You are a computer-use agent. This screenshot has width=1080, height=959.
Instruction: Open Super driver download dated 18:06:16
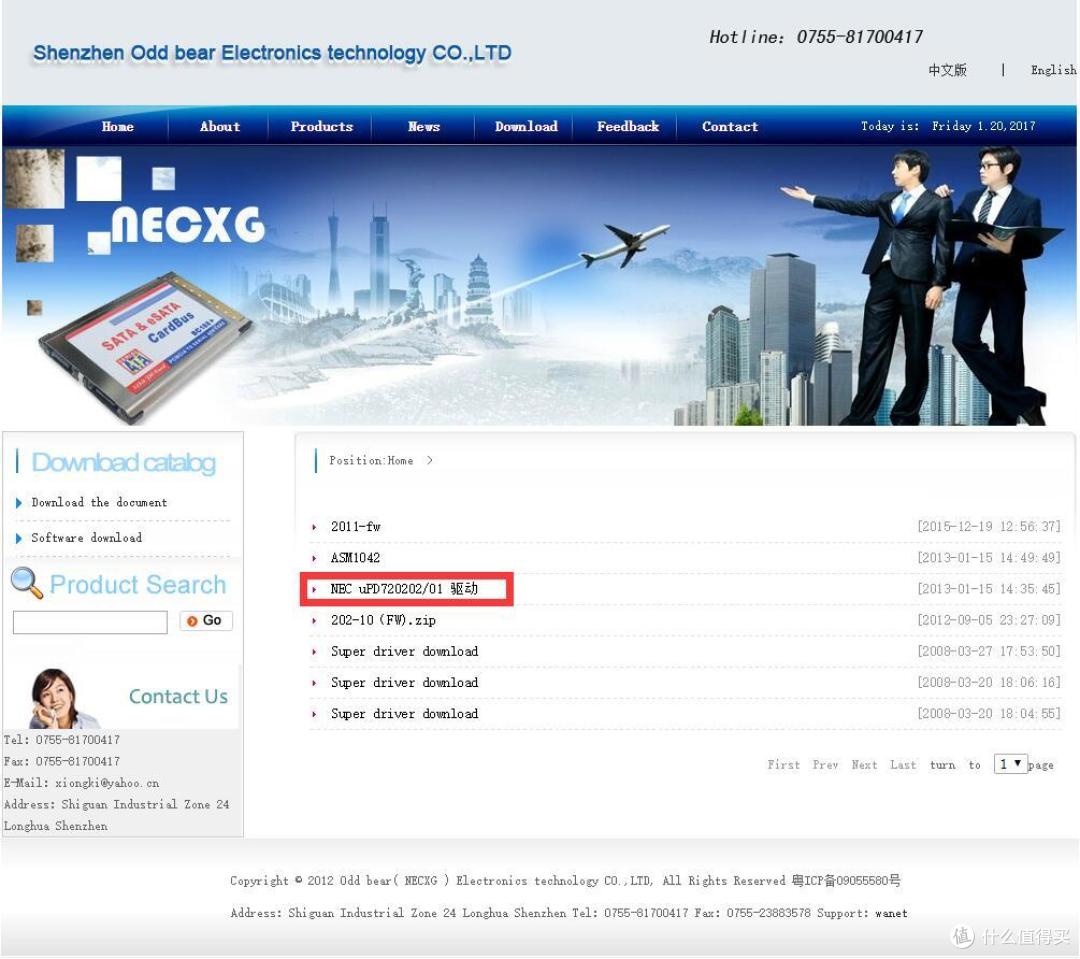(404, 683)
